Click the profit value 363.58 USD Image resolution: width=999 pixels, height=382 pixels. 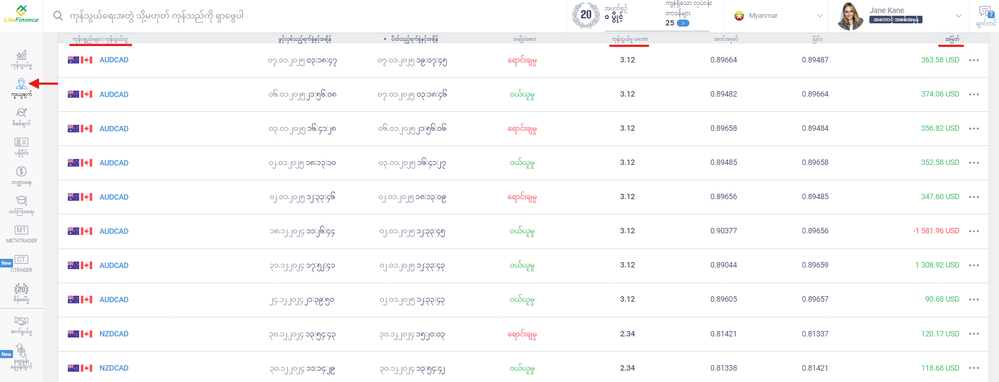(x=940, y=60)
